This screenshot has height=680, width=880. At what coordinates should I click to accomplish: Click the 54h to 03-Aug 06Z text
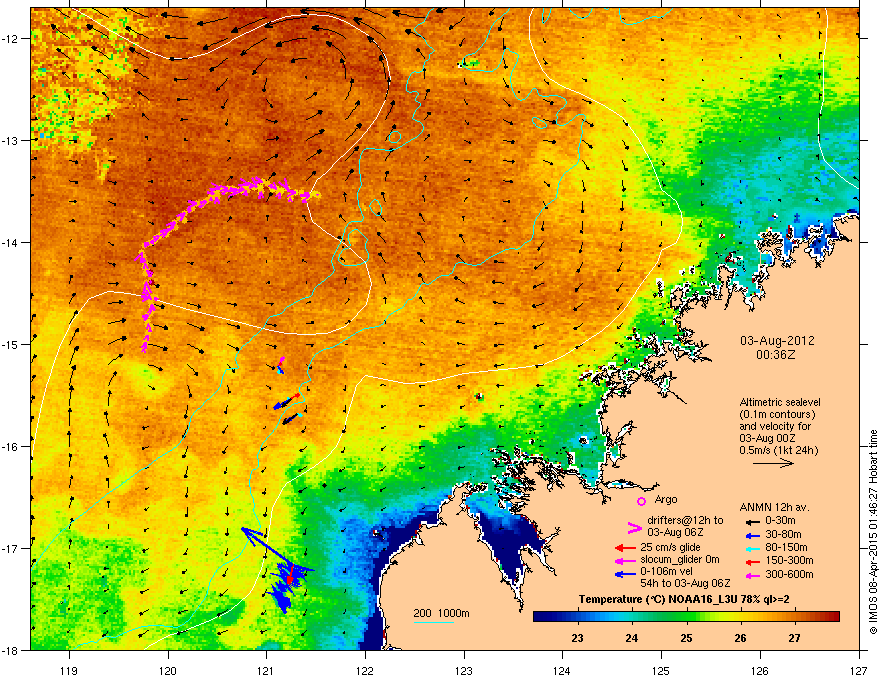[685, 583]
